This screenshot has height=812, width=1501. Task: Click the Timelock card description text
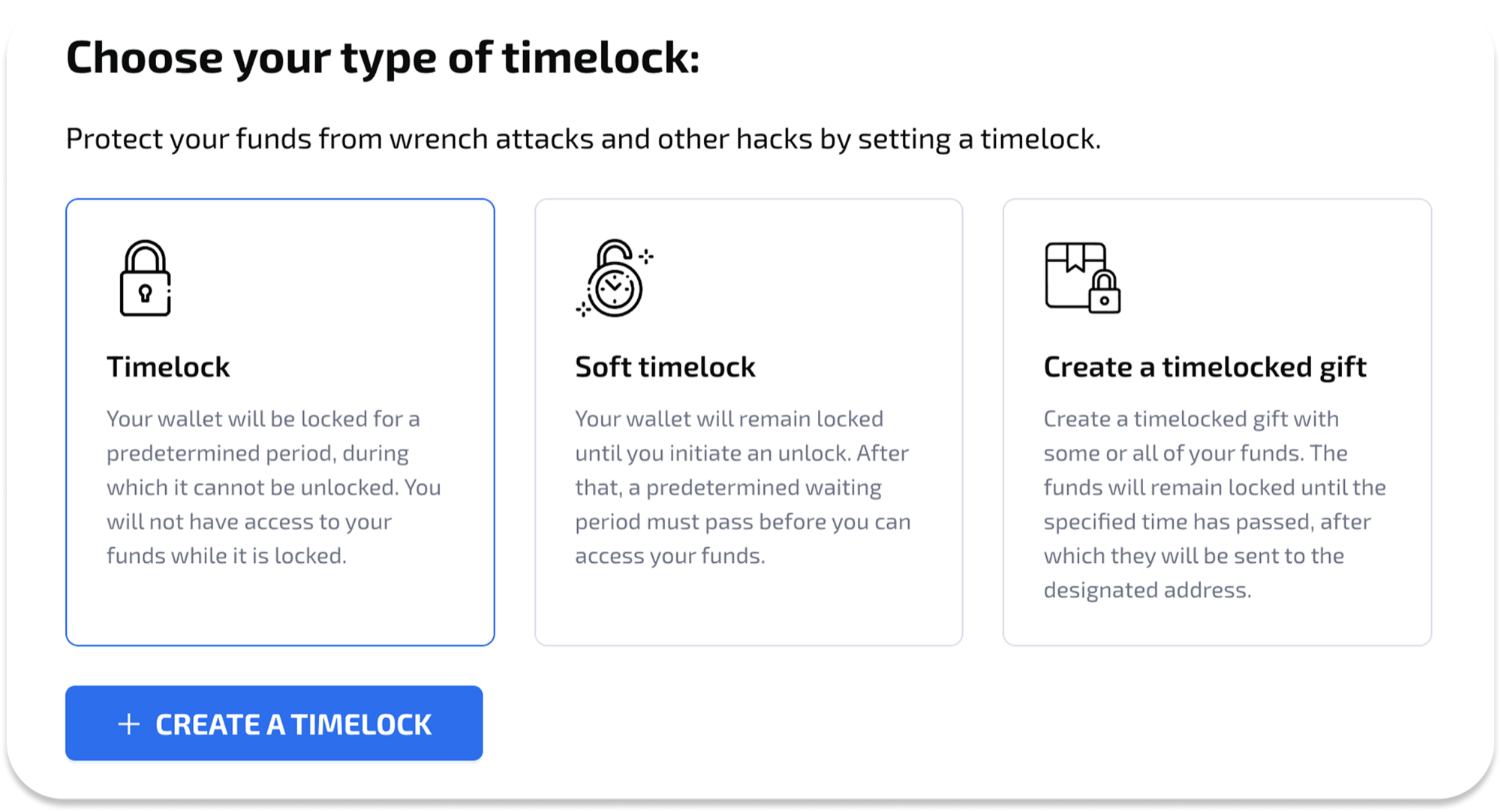[274, 486]
